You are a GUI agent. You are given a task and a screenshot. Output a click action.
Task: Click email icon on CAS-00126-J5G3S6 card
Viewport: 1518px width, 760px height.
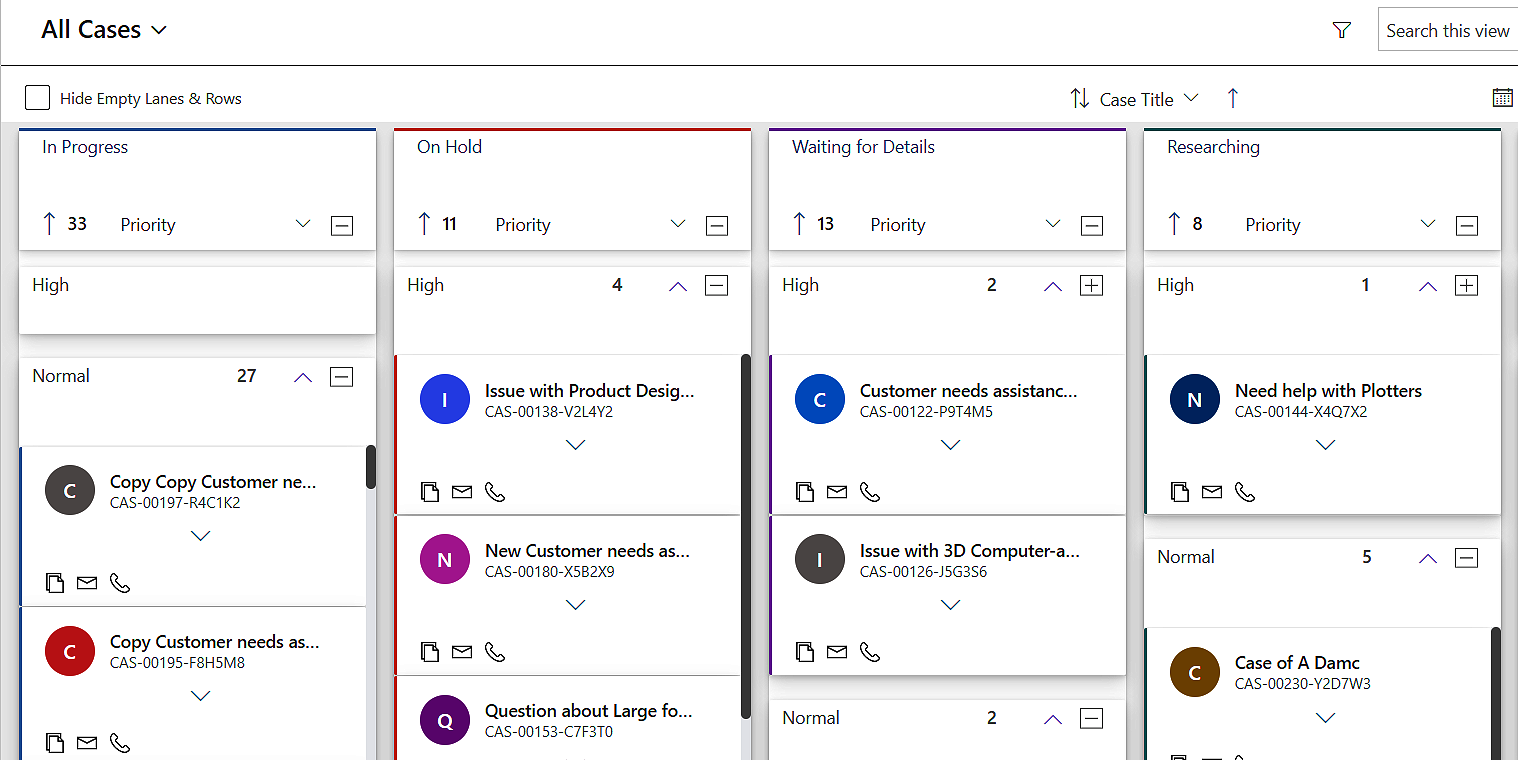point(837,652)
